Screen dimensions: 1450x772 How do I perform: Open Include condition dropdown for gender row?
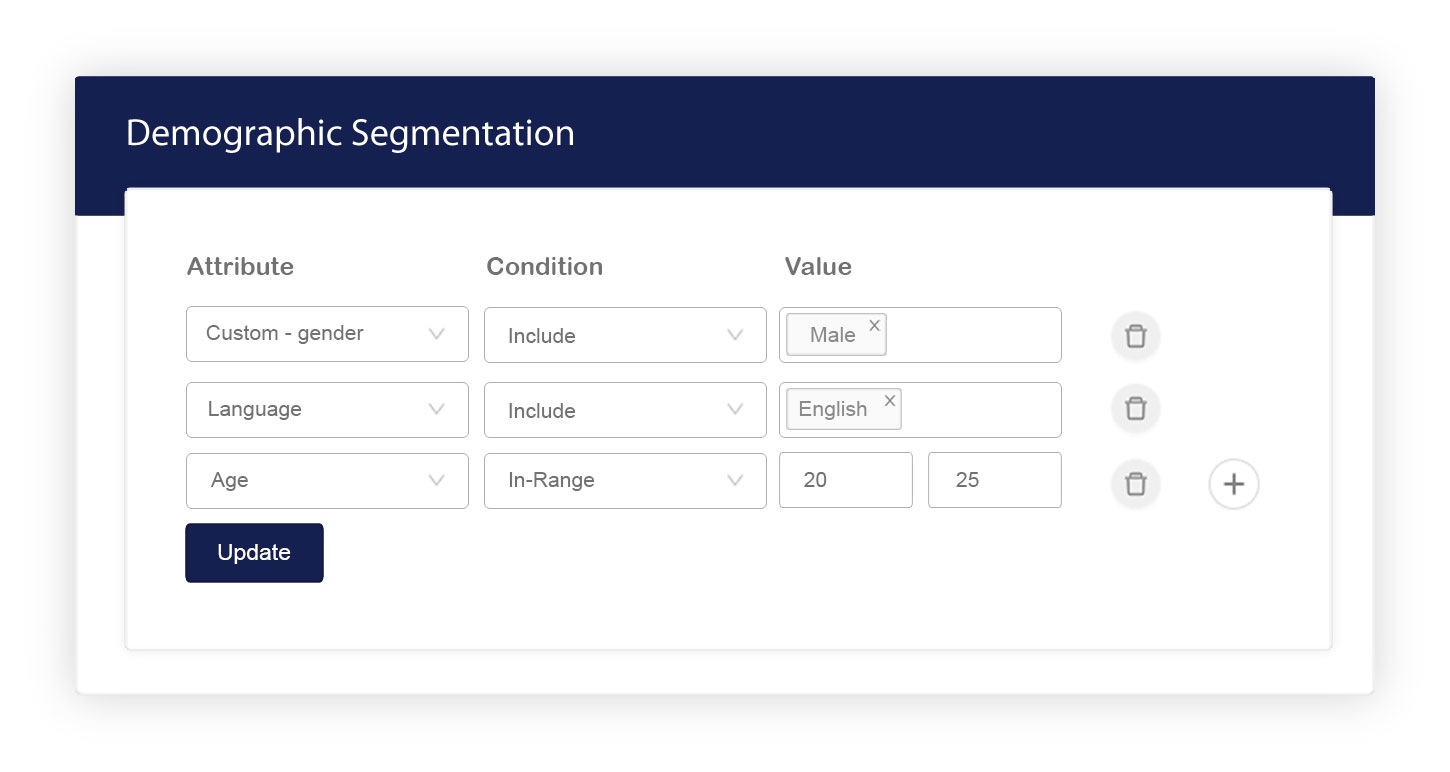[625, 335]
